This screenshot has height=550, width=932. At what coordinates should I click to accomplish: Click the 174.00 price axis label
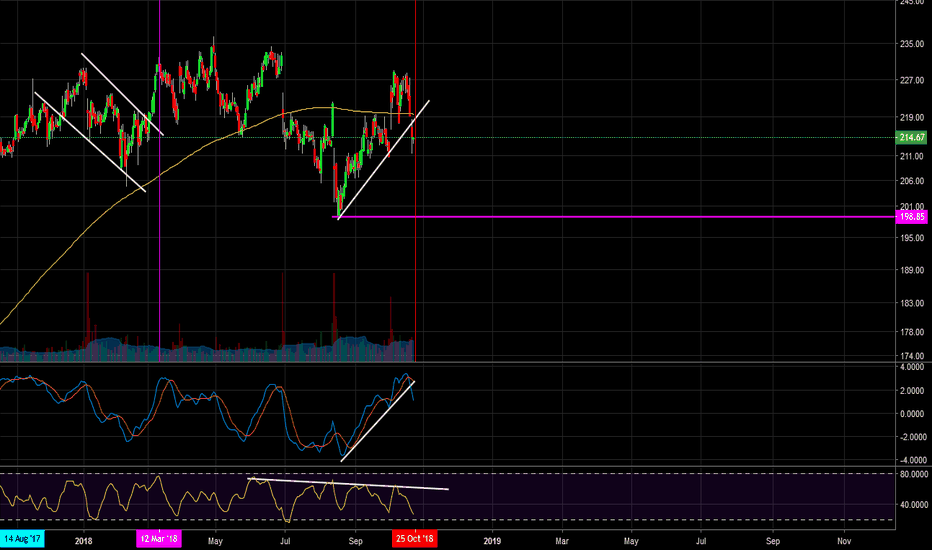coord(912,356)
